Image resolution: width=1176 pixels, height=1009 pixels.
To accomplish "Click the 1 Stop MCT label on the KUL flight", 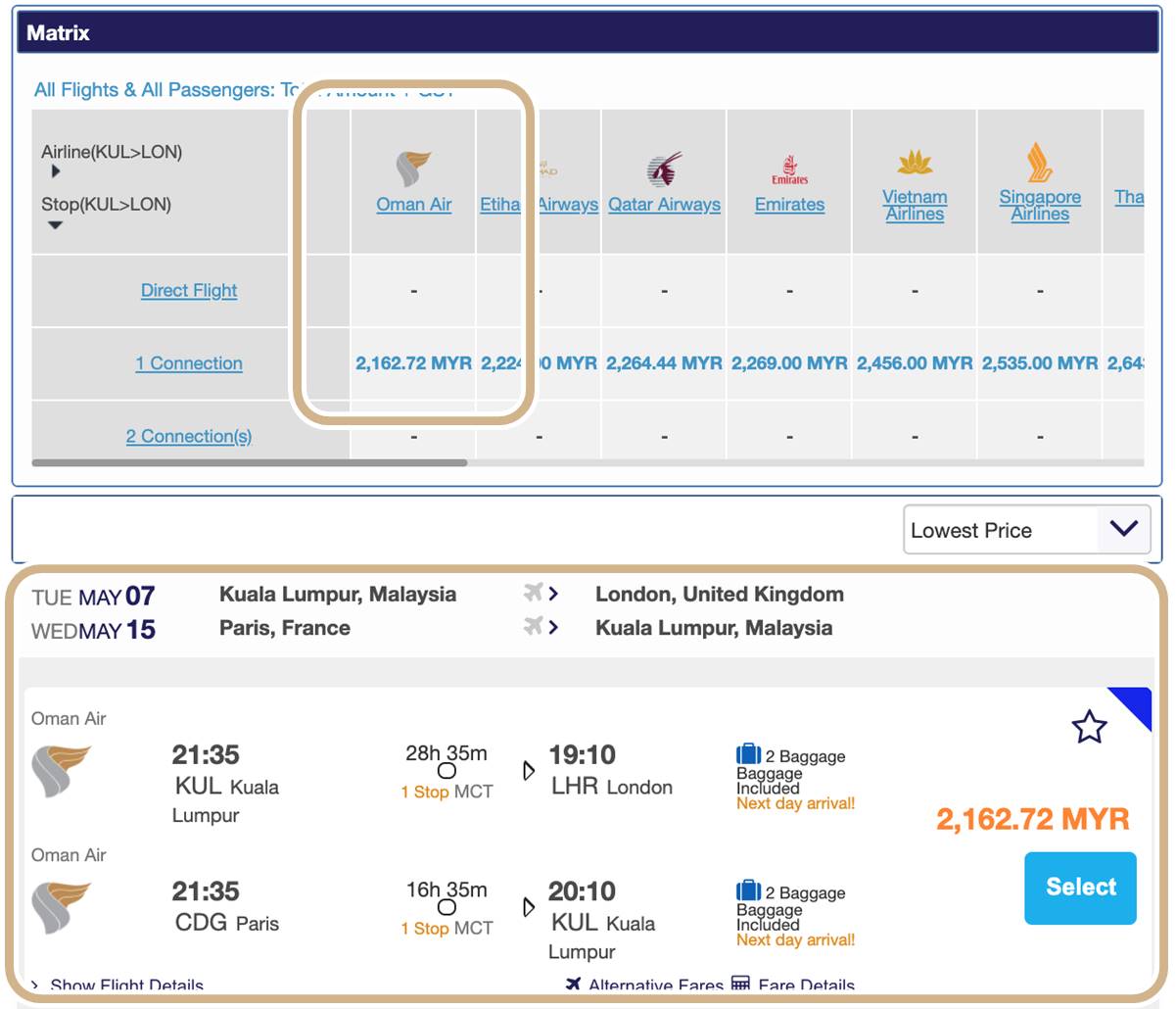I will click(x=447, y=792).
